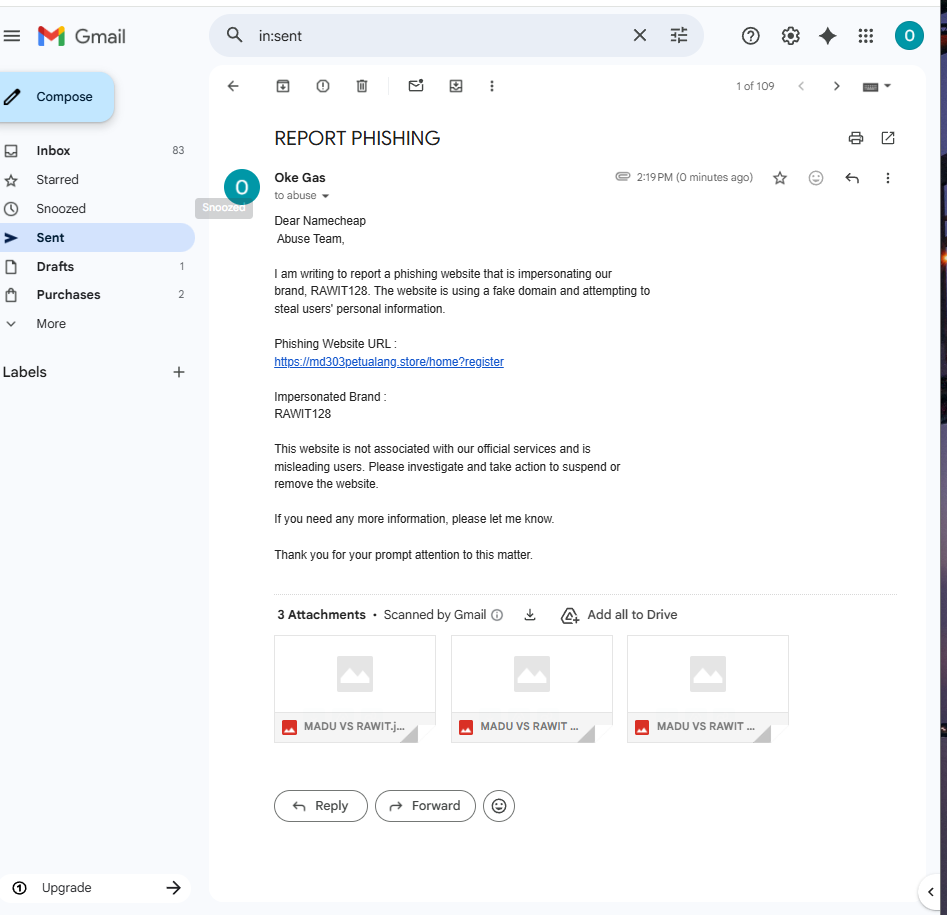Image resolution: width=947 pixels, height=915 pixels.
Task: Go to the newer conversation arrow
Action: pyautogui.click(x=801, y=86)
